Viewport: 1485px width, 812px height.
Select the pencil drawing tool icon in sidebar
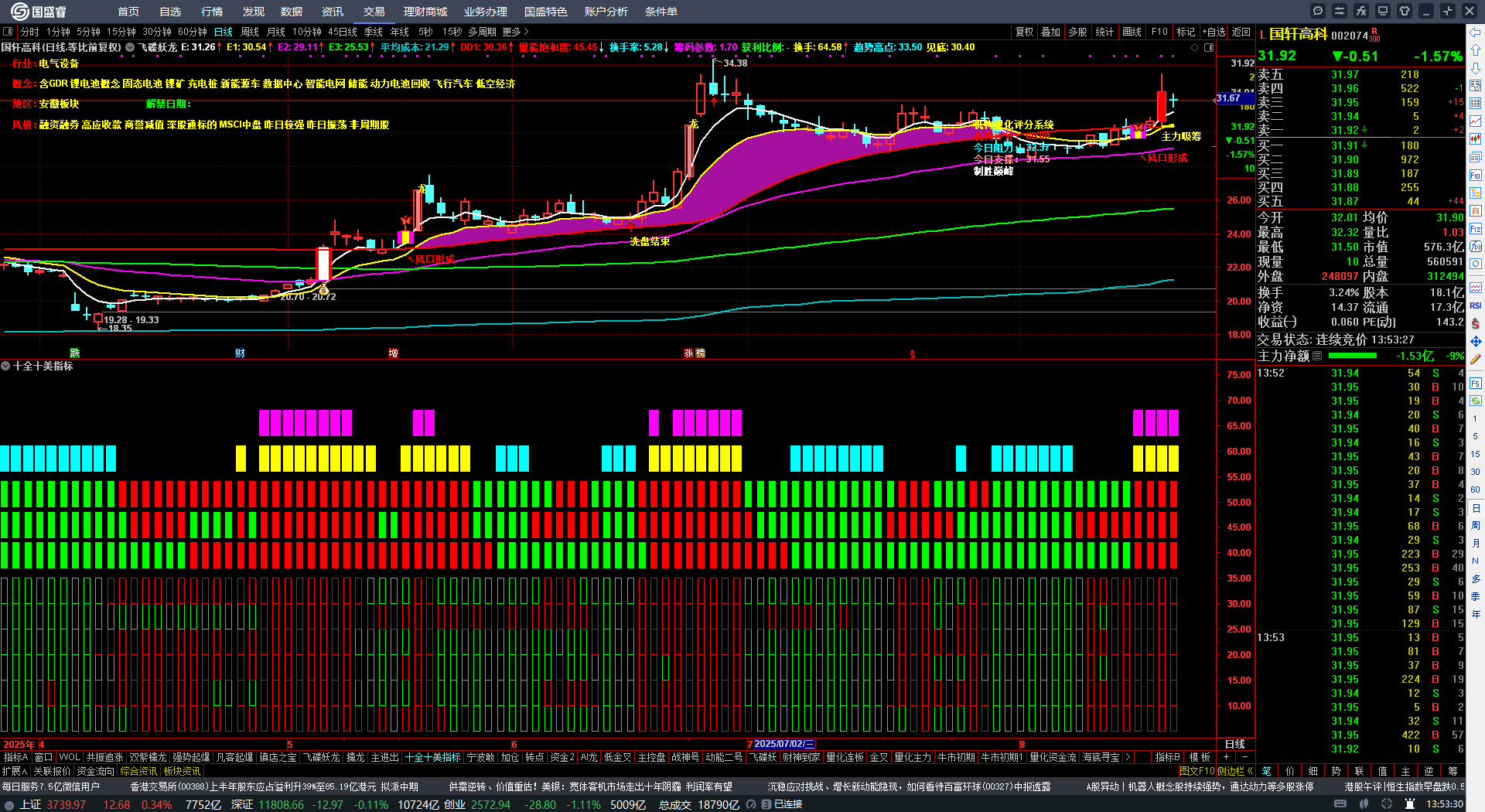click(x=1476, y=359)
